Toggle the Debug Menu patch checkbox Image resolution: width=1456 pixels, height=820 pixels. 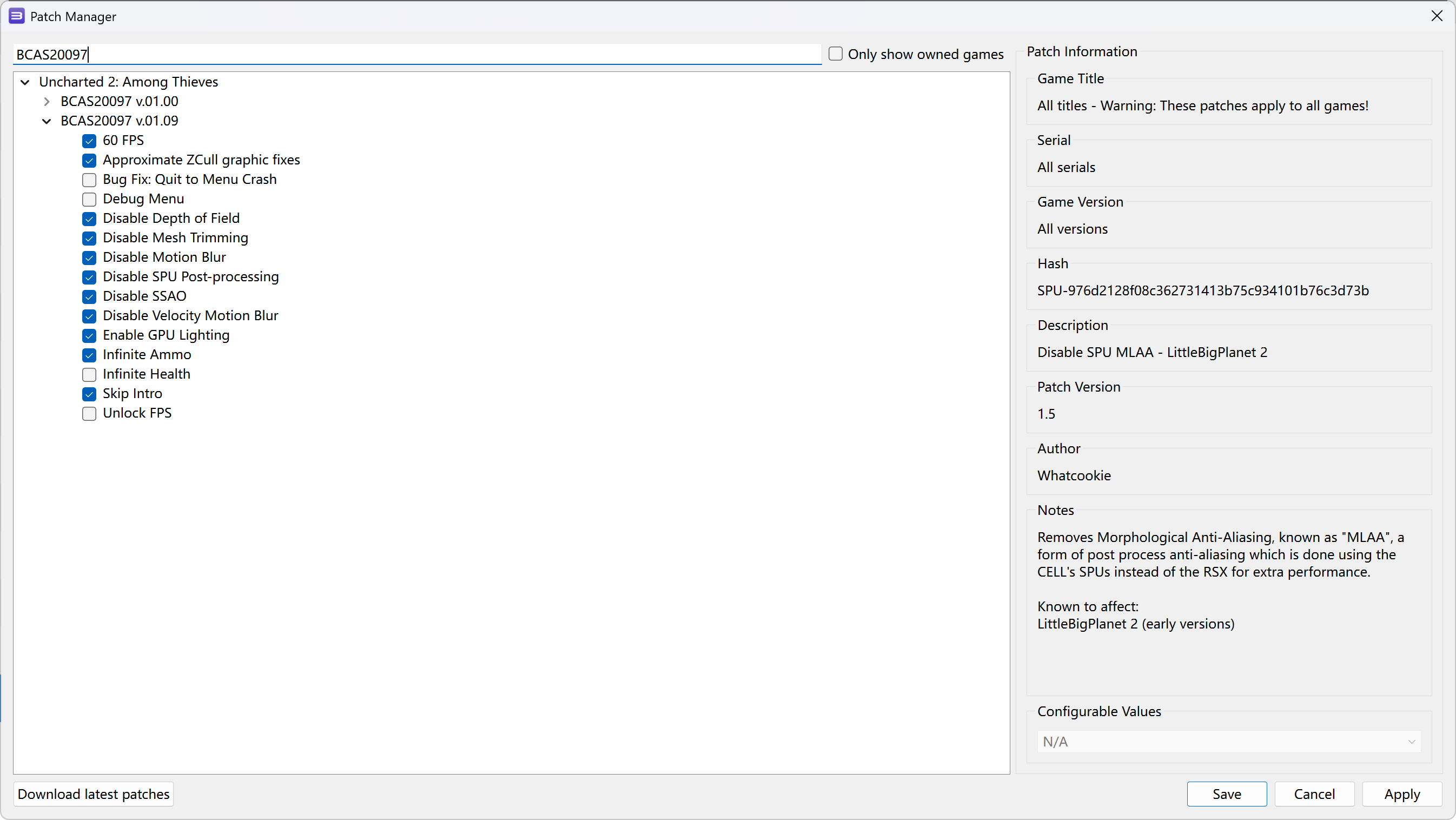pos(89,198)
